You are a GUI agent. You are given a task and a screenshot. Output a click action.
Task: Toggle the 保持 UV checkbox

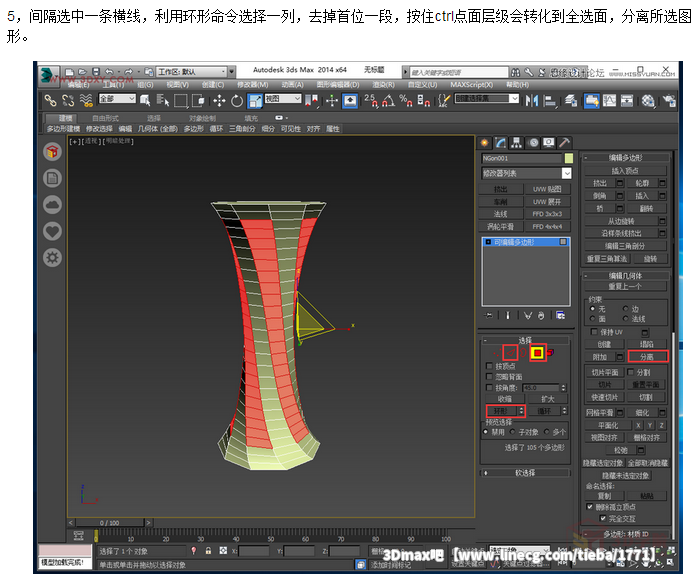(594, 332)
